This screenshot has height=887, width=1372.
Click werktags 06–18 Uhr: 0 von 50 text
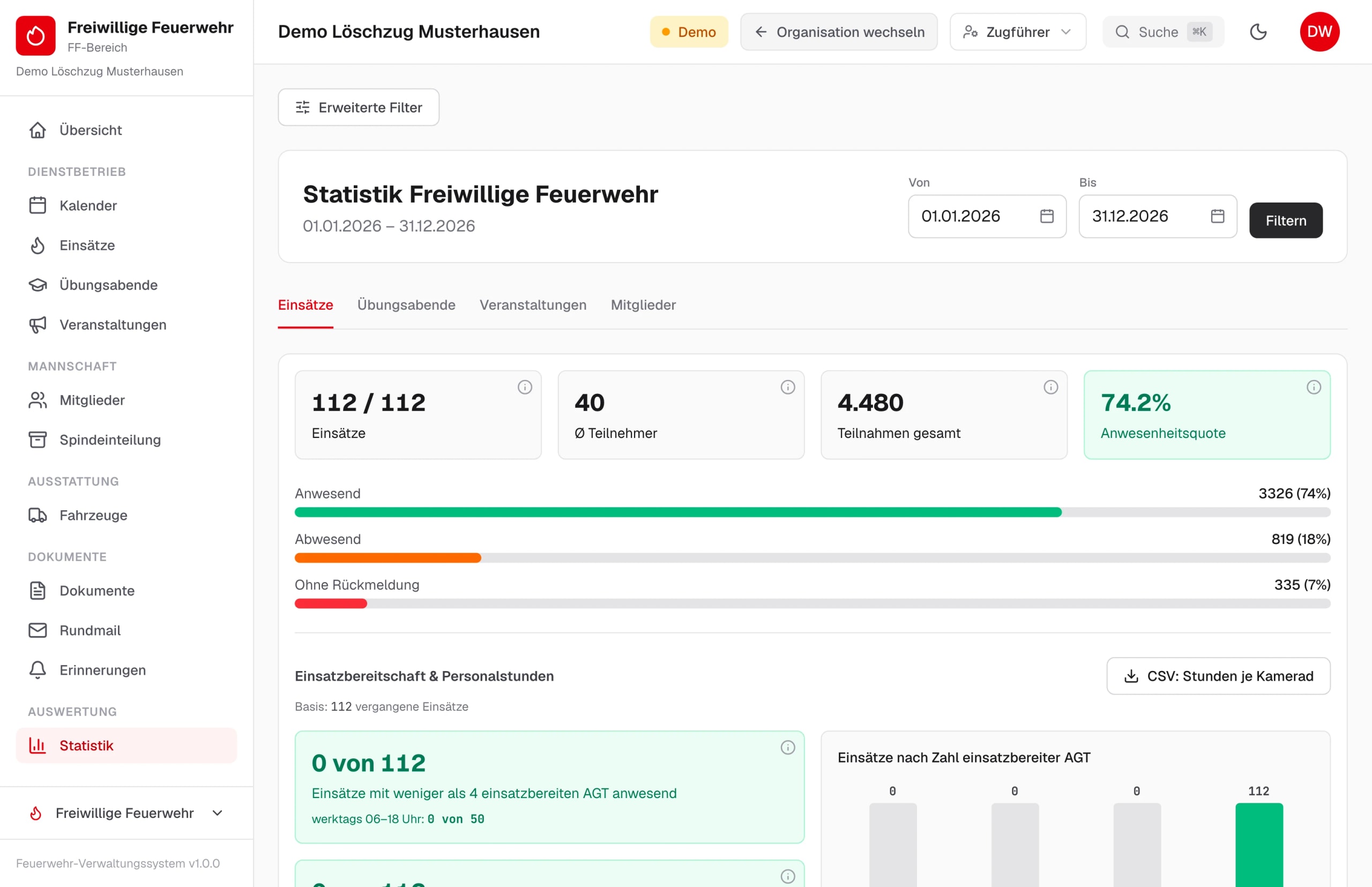click(x=398, y=819)
